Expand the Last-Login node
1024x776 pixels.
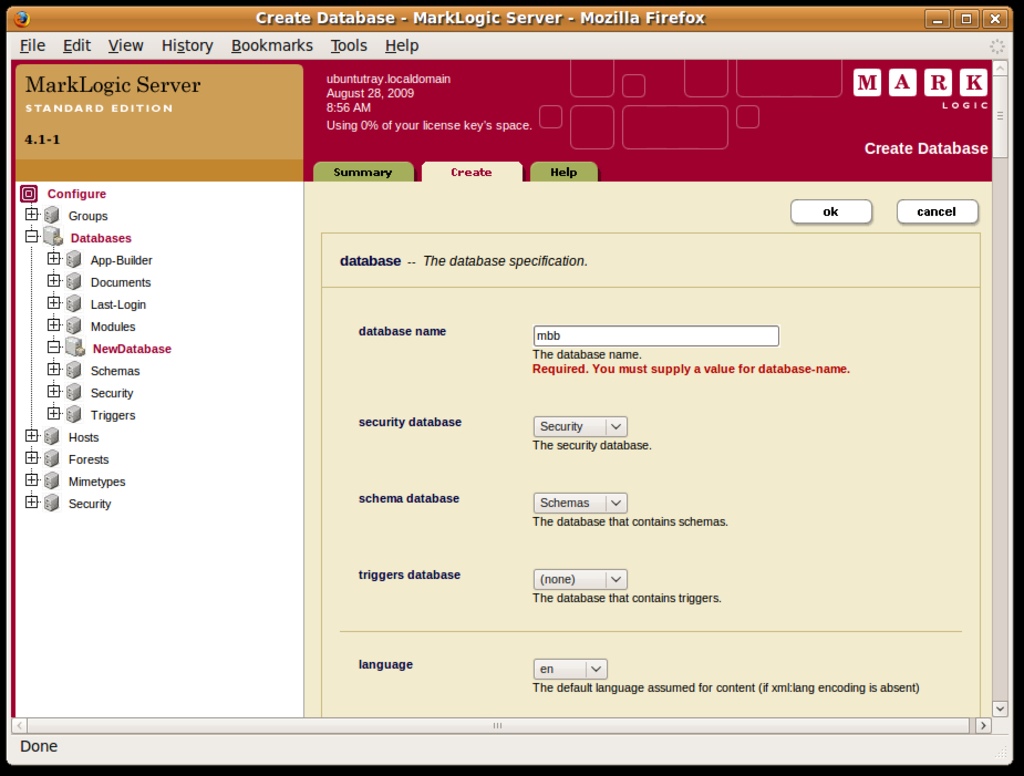click(x=54, y=303)
